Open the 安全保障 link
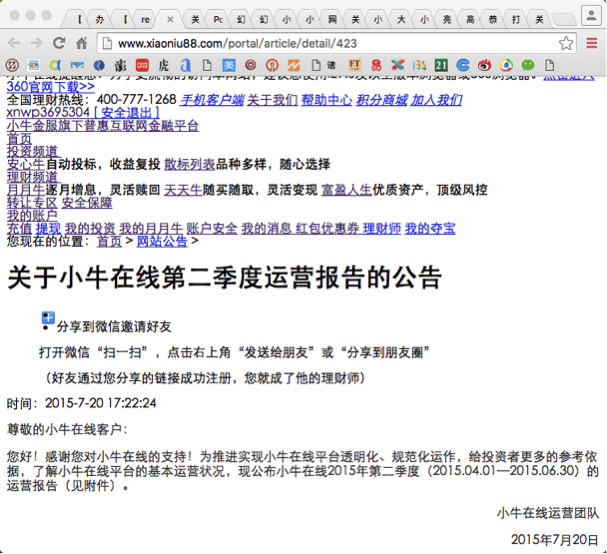Image resolution: width=607 pixels, height=554 pixels. pyautogui.click(x=87, y=202)
